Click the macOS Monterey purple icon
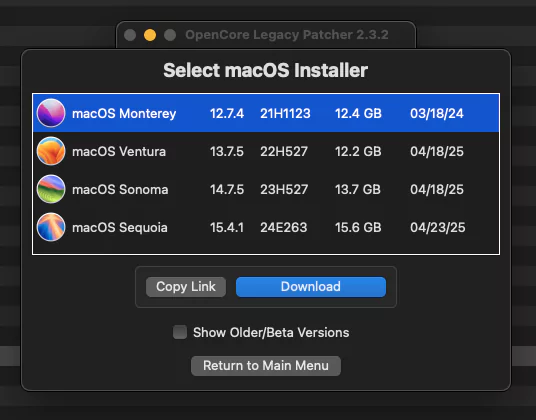The image size is (536, 420). pos(51,113)
